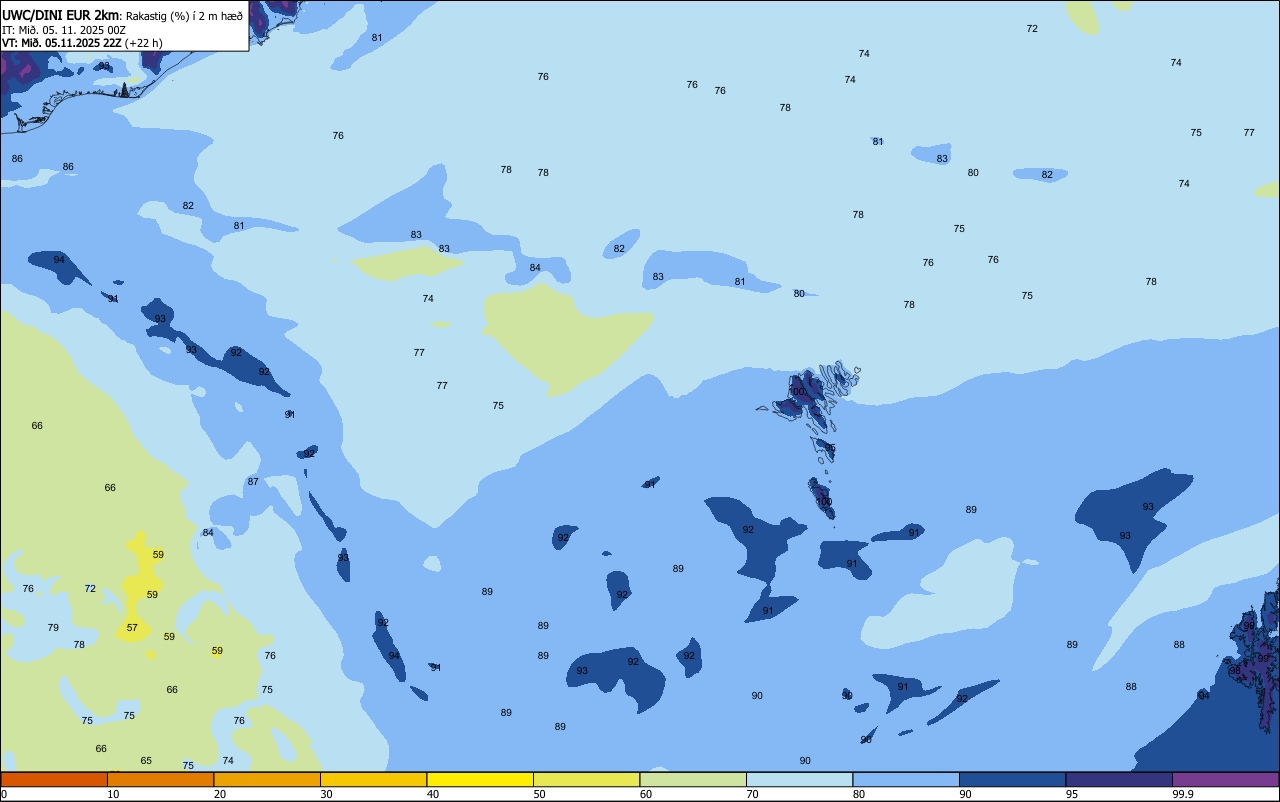
Task: Select the legend tick label "95"
Action: coord(1072,794)
